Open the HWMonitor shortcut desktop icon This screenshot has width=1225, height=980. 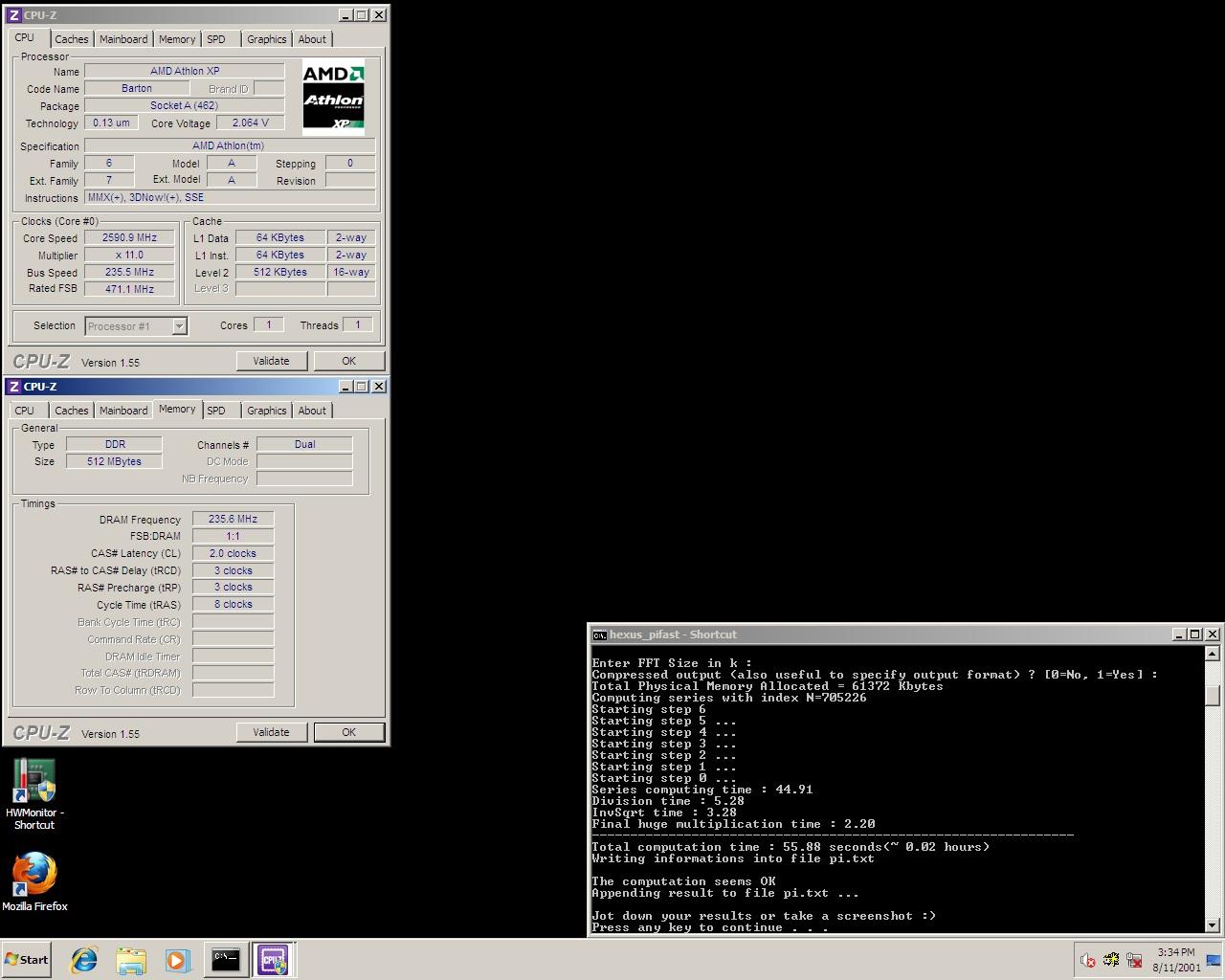tap(34, 793)
